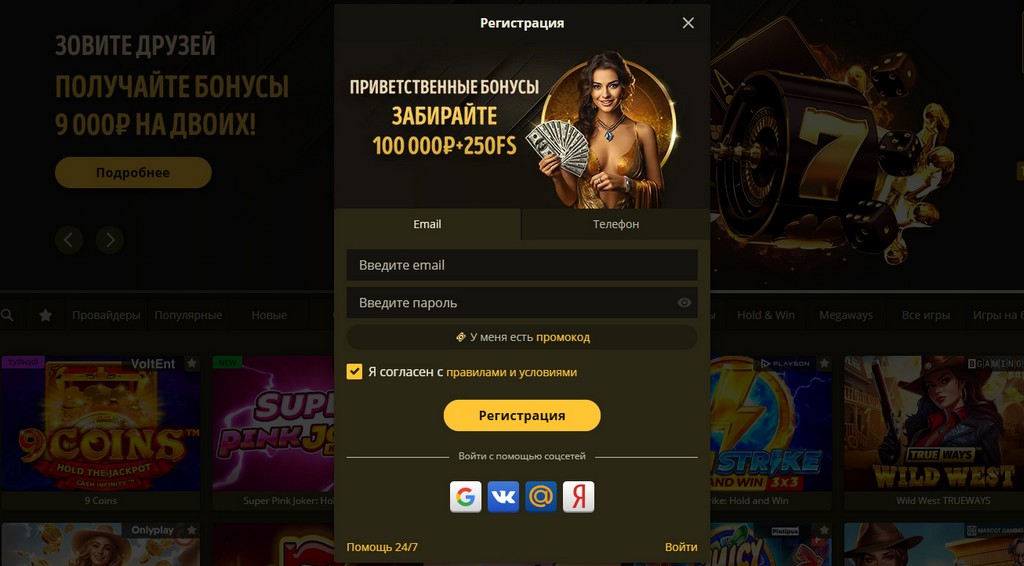The width and height of the screenshot is (1024, 566).
Task: Open the правилами и условиями link
Action: tap(511, 372)
